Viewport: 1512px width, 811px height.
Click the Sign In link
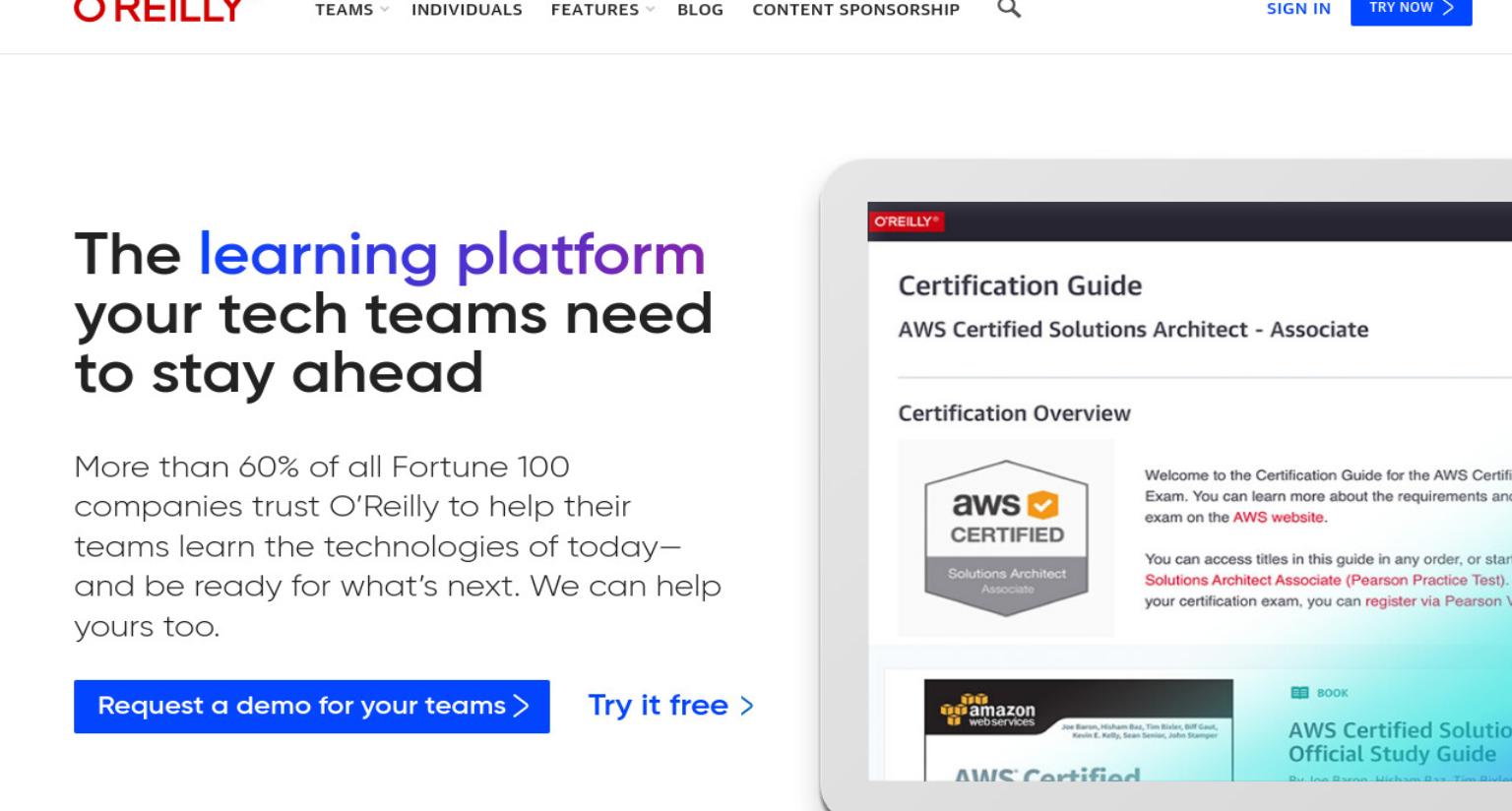(x=1298, y=9)
